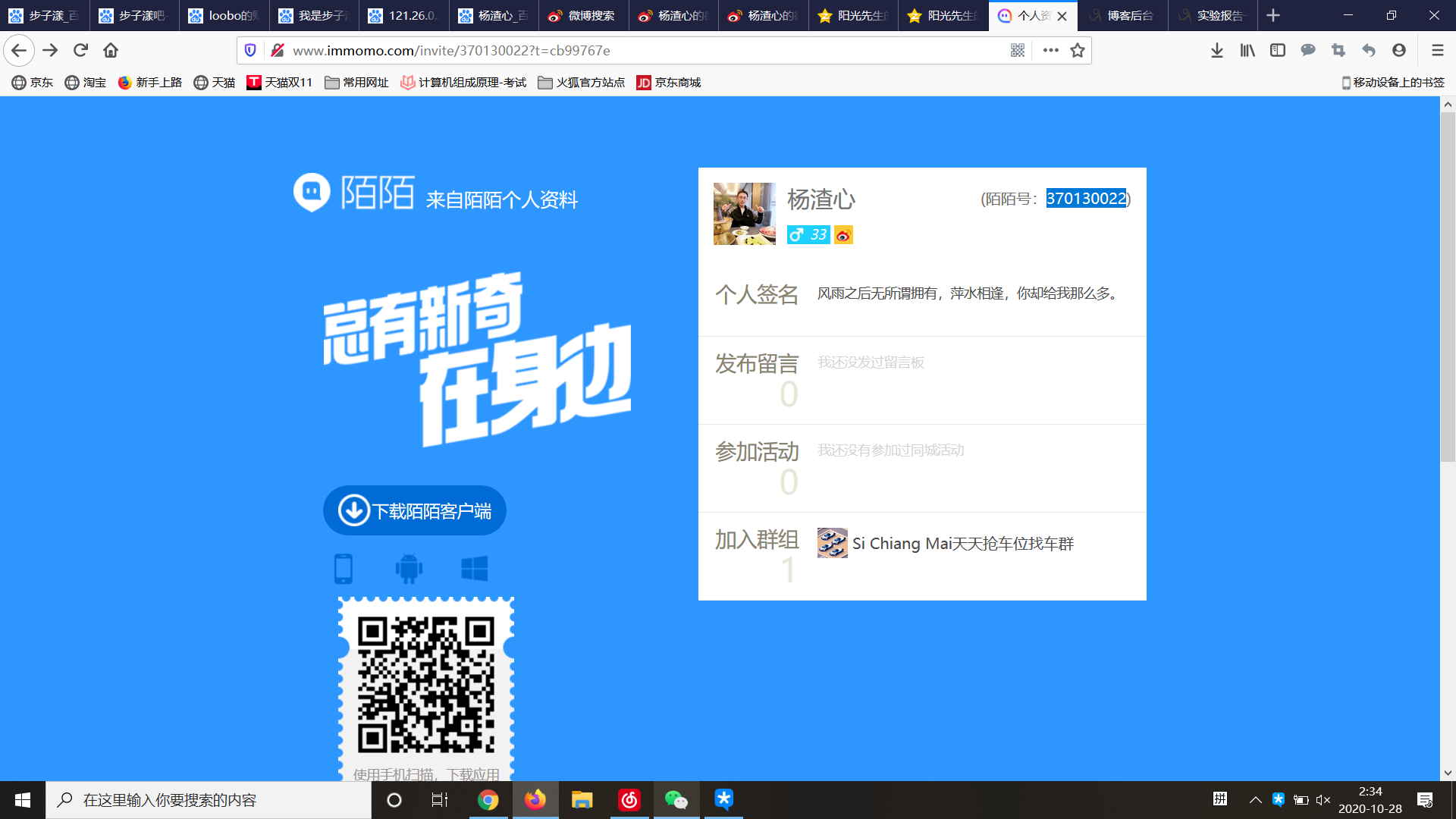Screen dimensions: 1456x819
Task: Open the QR code icon in the address bar
Action: point(1018,50)
